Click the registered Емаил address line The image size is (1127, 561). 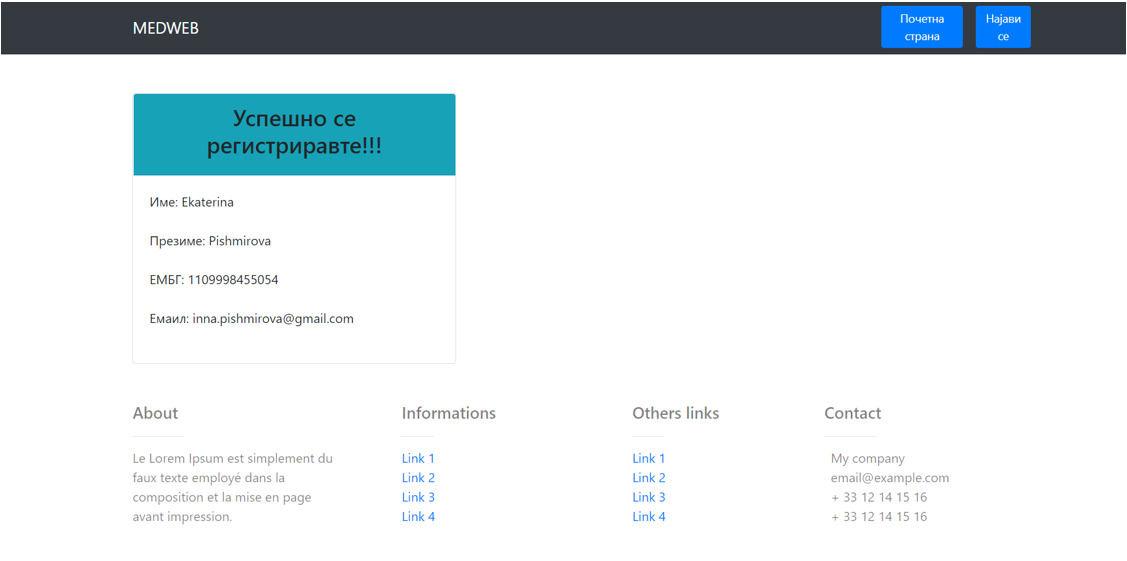[251, 319]
